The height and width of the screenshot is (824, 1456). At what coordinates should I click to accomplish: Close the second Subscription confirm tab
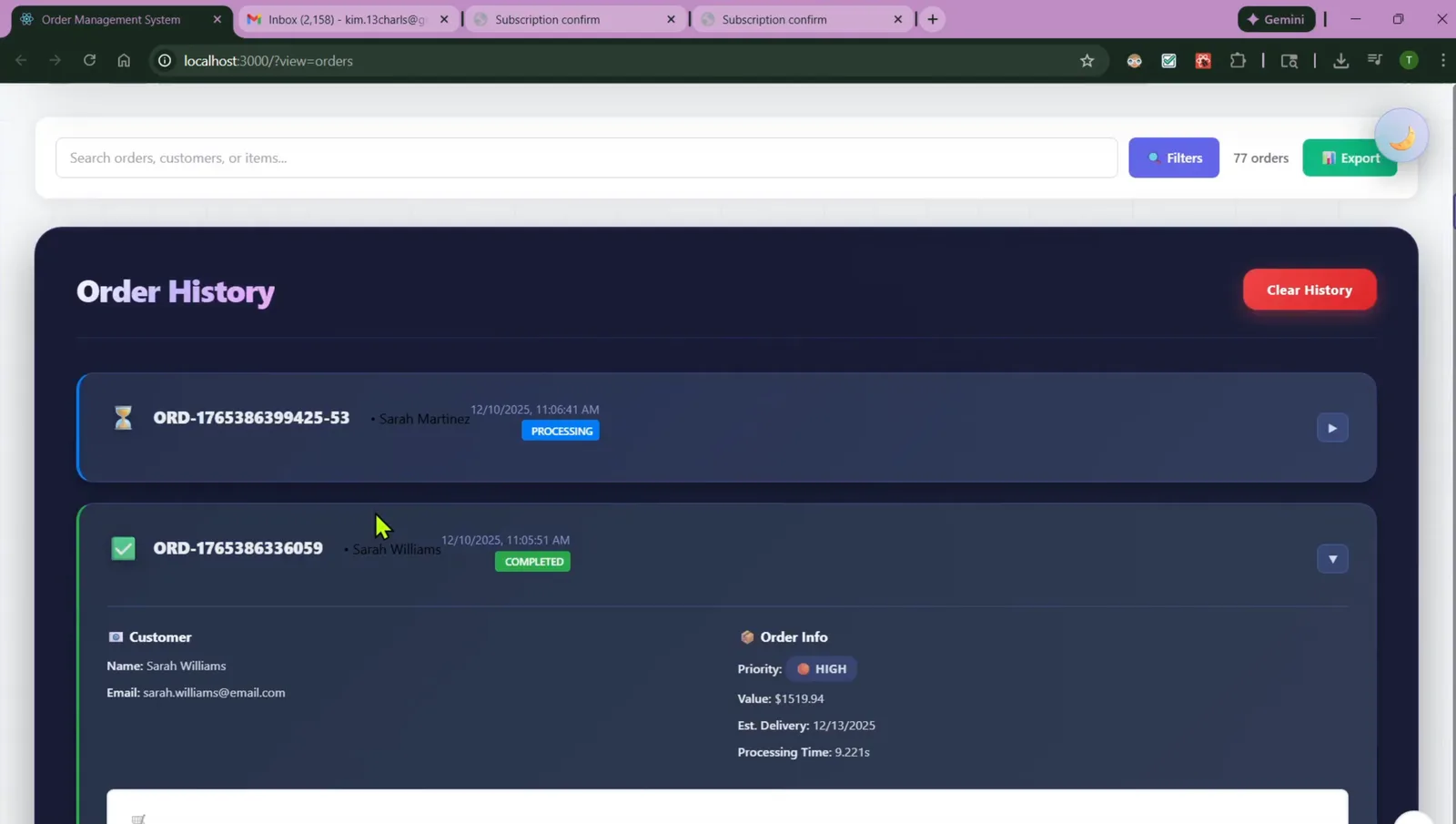click(897, 19)
